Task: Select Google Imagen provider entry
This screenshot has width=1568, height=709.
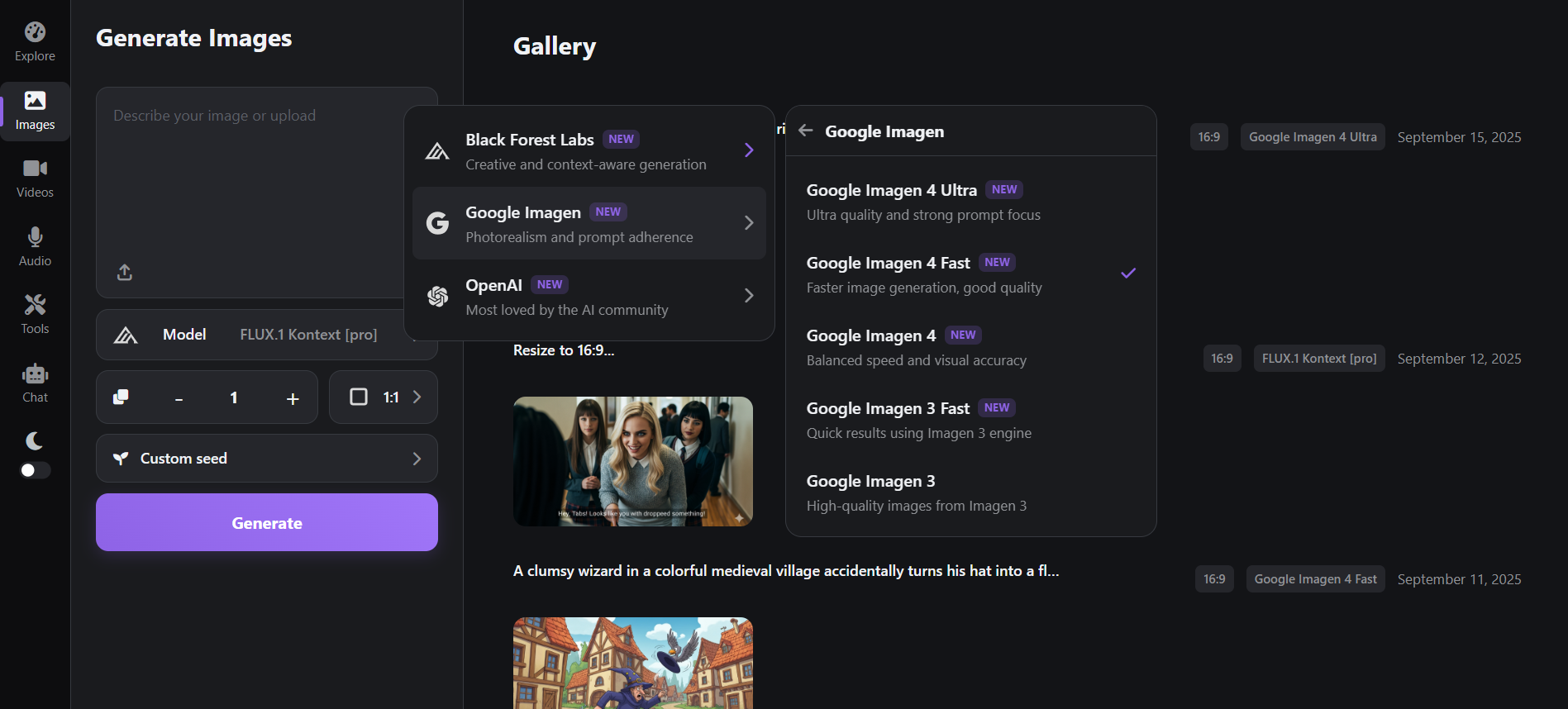Action: click(x=589, y=223)
